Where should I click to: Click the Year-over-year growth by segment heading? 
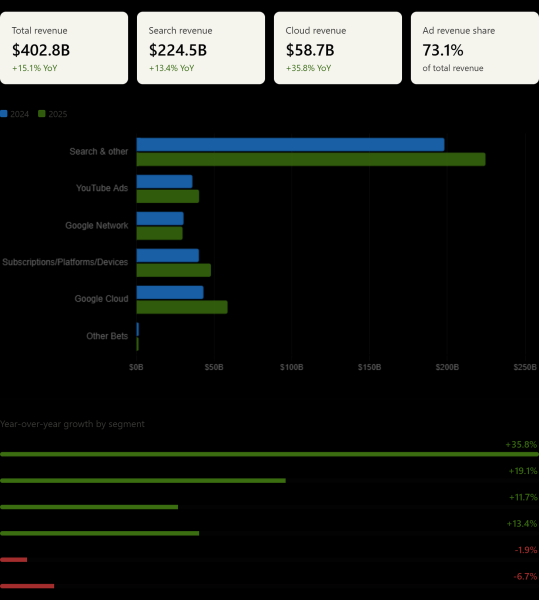72,424
